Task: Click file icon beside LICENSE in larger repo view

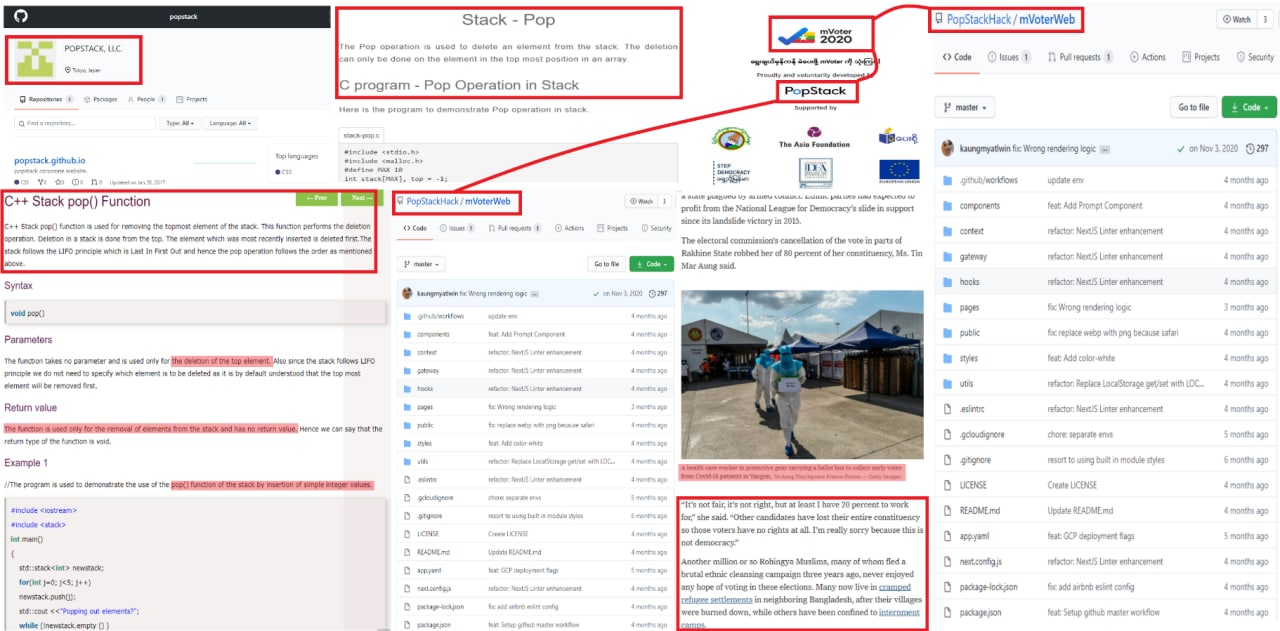Action: point(950,485)
